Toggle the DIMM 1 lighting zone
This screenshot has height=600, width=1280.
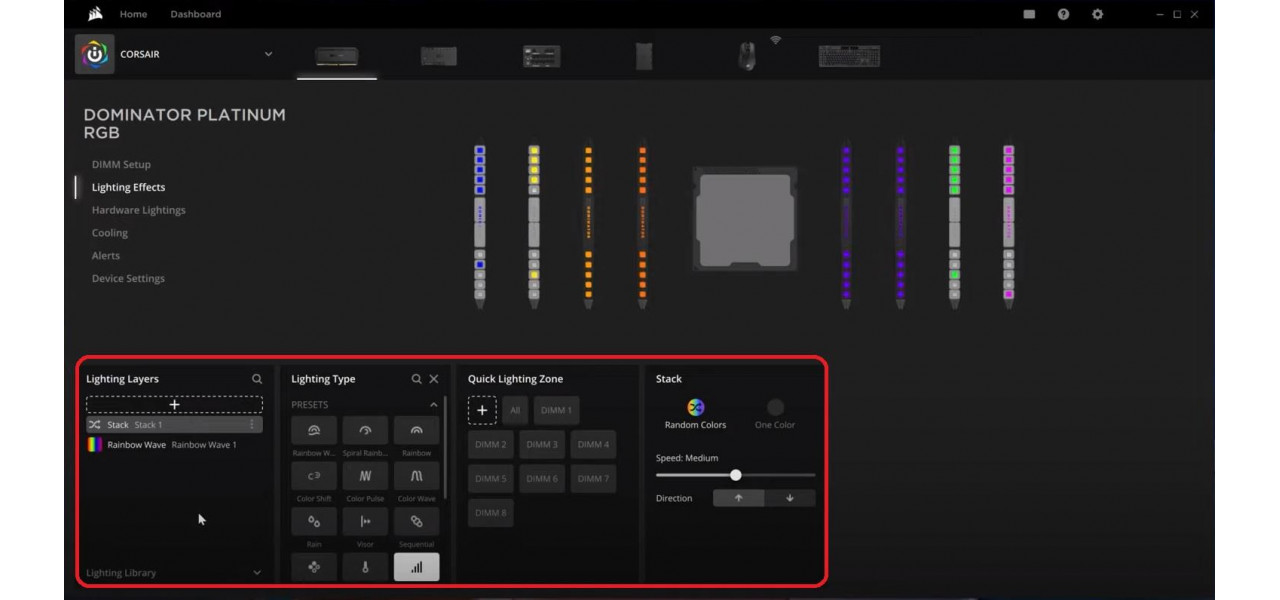click(x=556, y=410)
